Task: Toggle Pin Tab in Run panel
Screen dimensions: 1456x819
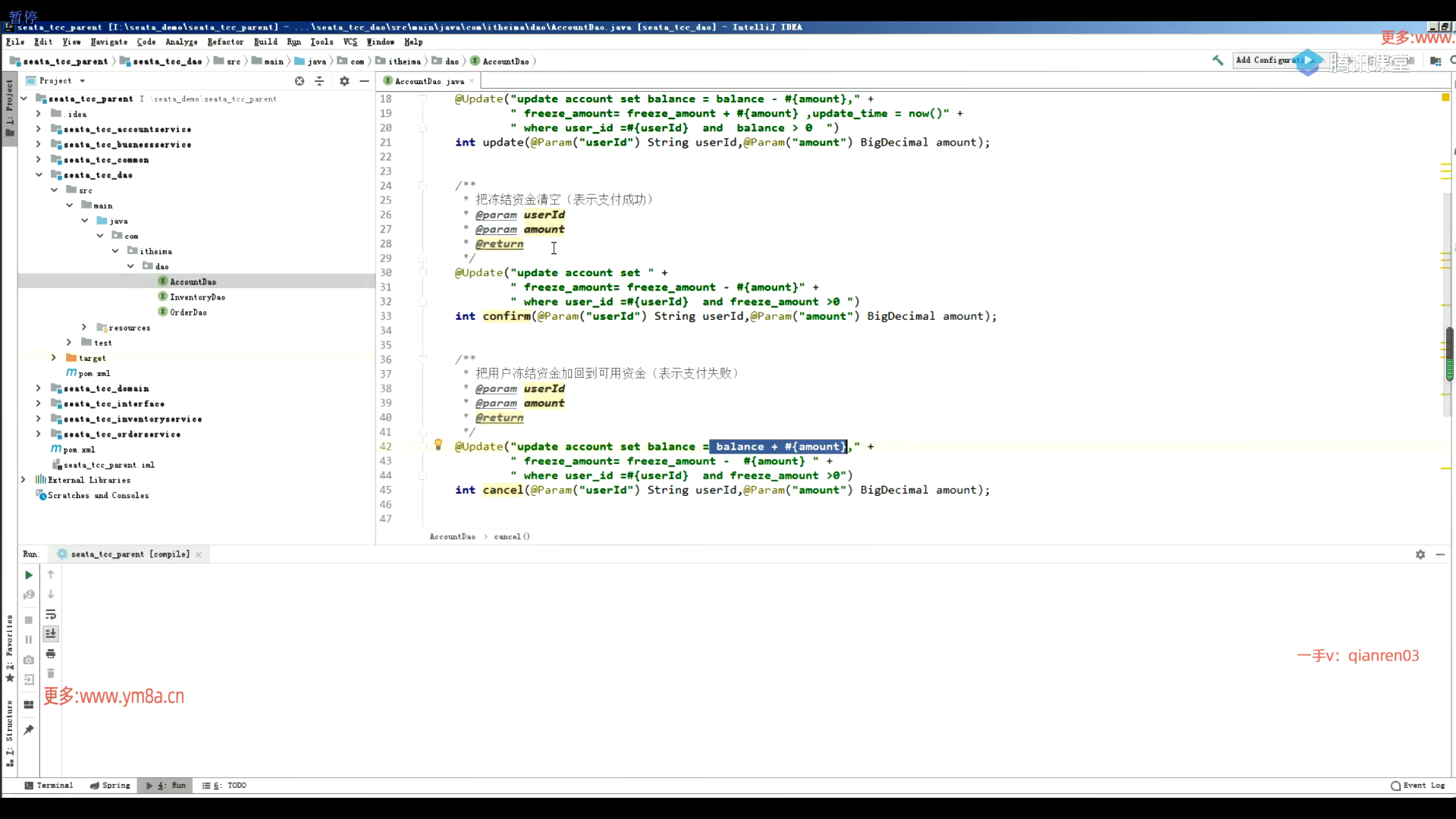Action: click(x=29, y=730)
